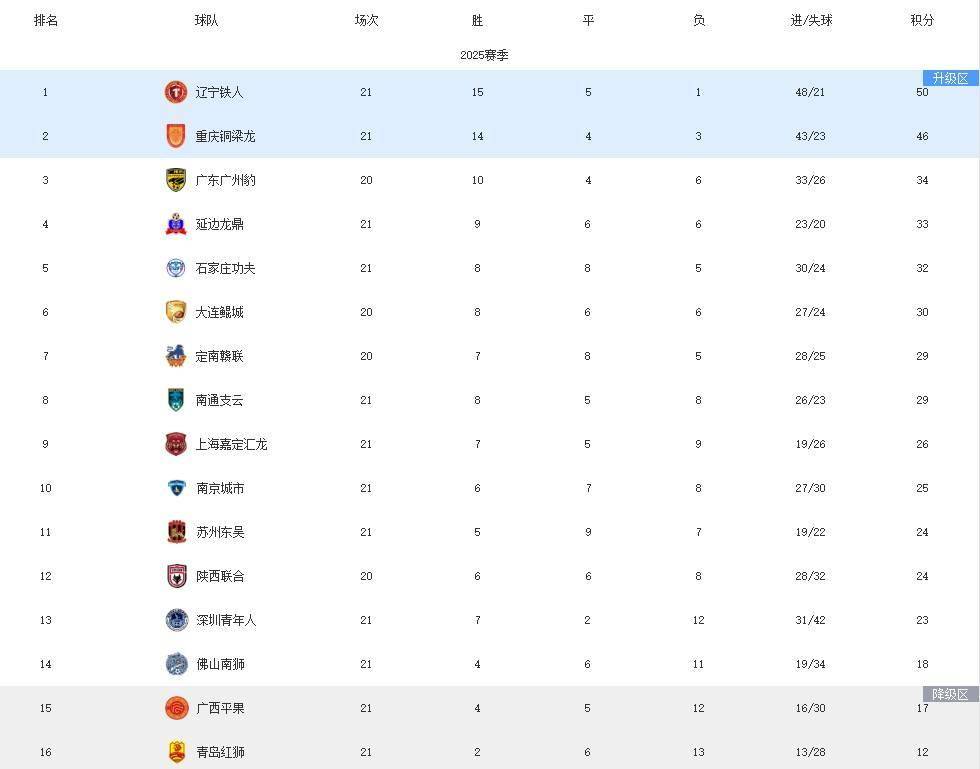Click the 大连鲲城 team logo
This screenshot has width=980, height=769.
click(x=176, y=312)
